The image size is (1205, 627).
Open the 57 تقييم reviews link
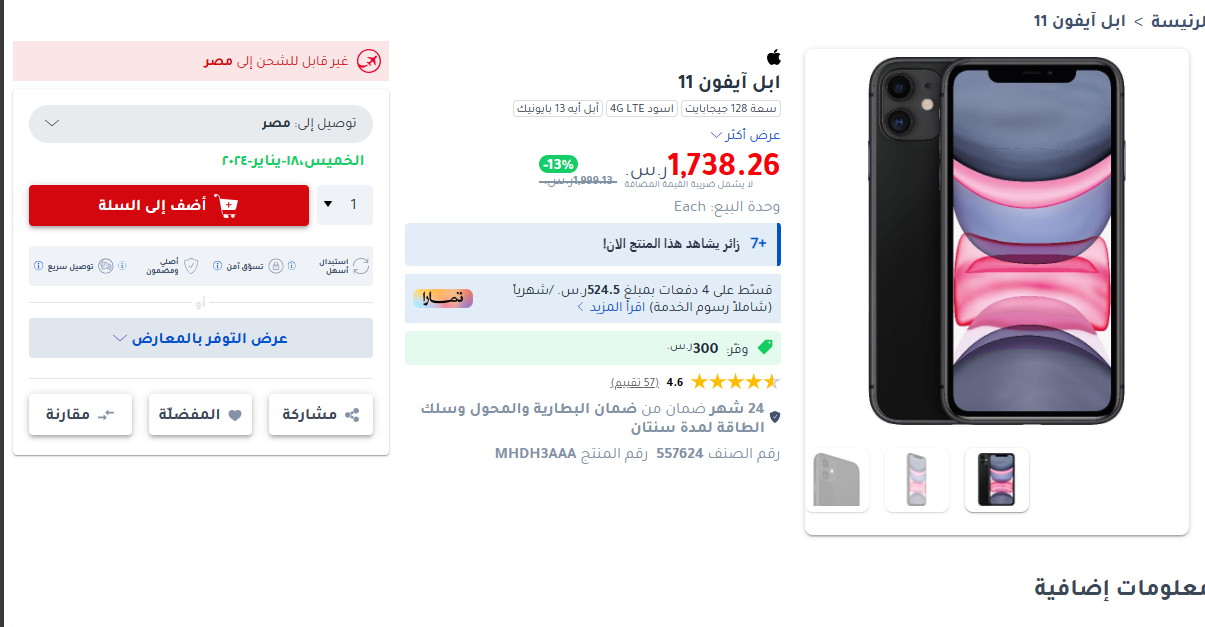(x=634, y=382)
